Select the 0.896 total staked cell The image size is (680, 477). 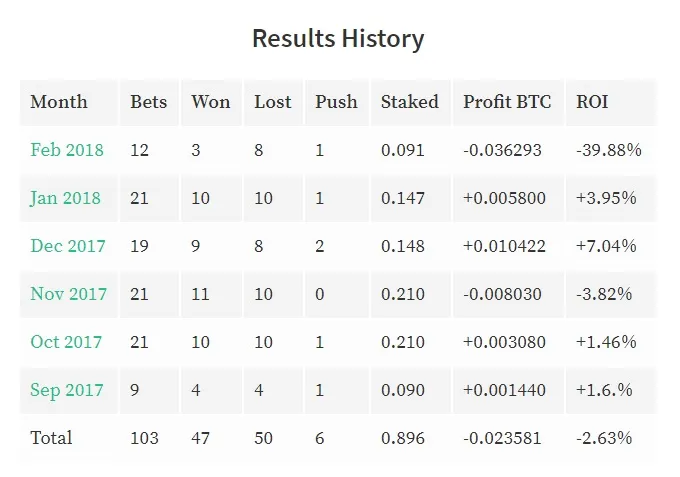point(403,438)
